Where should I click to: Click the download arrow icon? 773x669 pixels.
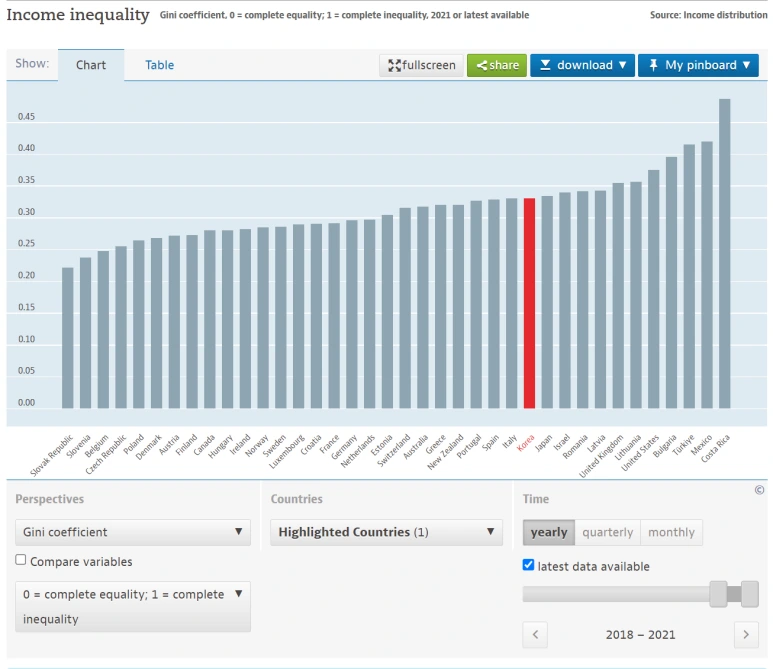(545, 65)
